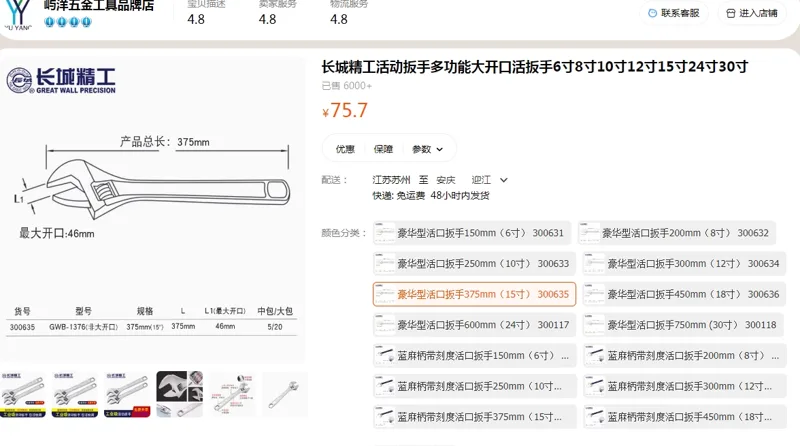This screenshot has width=800, height=446.
Task: Click the GWB-1376 model table cell
Action: pyautogui.click(x=84, y=327)
